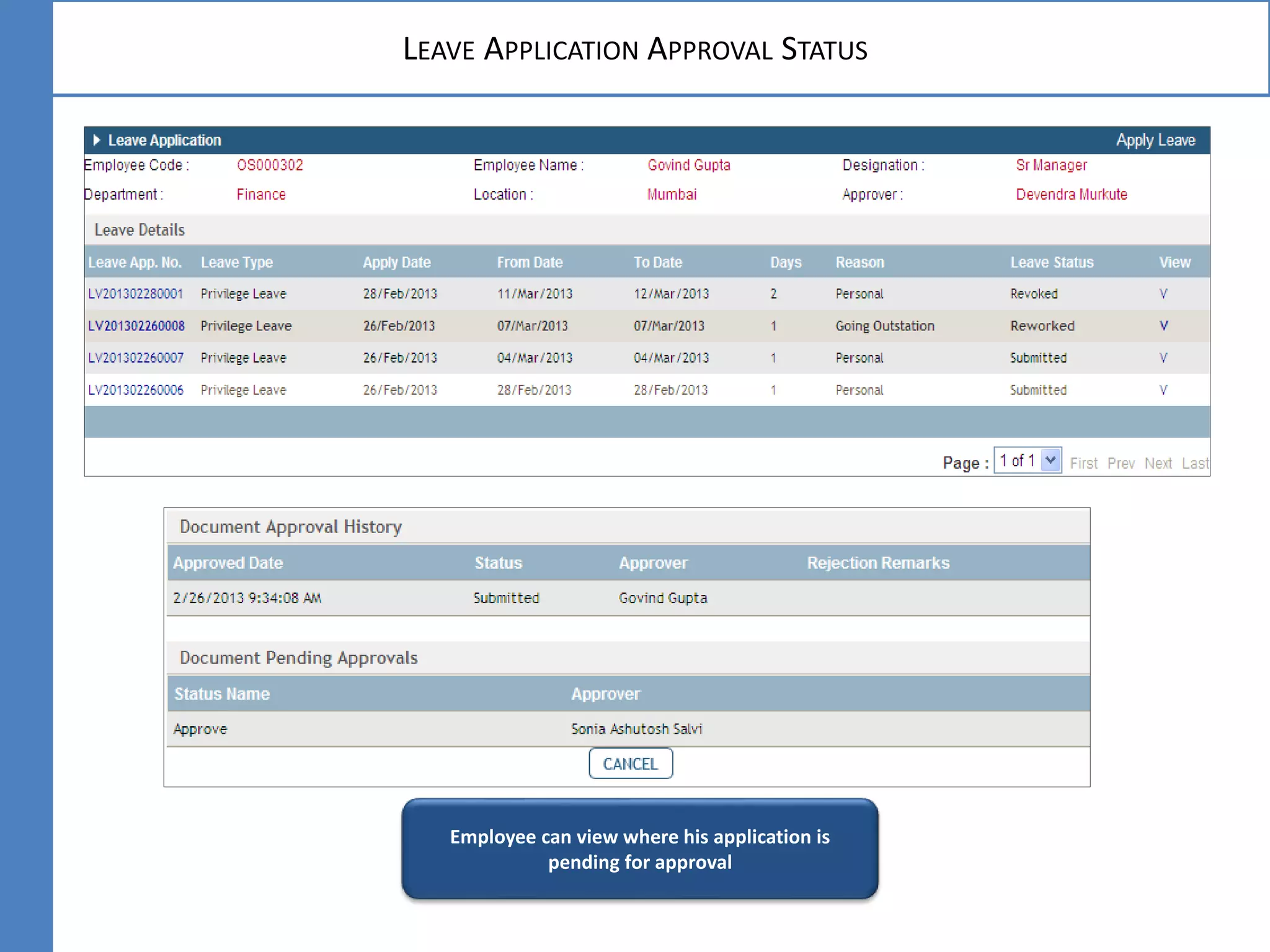
Task: Select the Going Outstation reason cell
Action: click(x=885, y=326)
